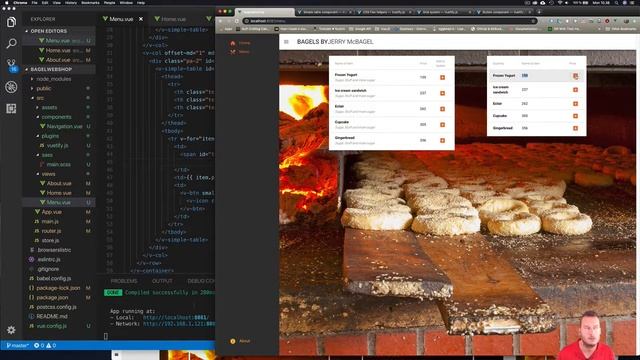The height and width of the screenshot is (360, 640).
Task: Click the master git branch indicator
Action: 18,345
